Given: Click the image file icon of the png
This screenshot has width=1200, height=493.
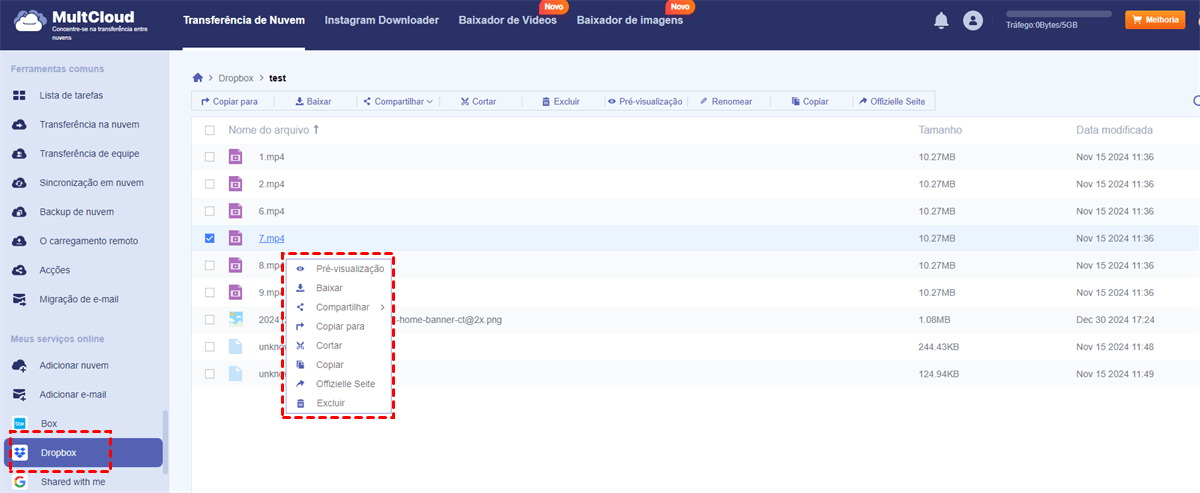Looking at the screenshot, I should (x=235, y=319).
